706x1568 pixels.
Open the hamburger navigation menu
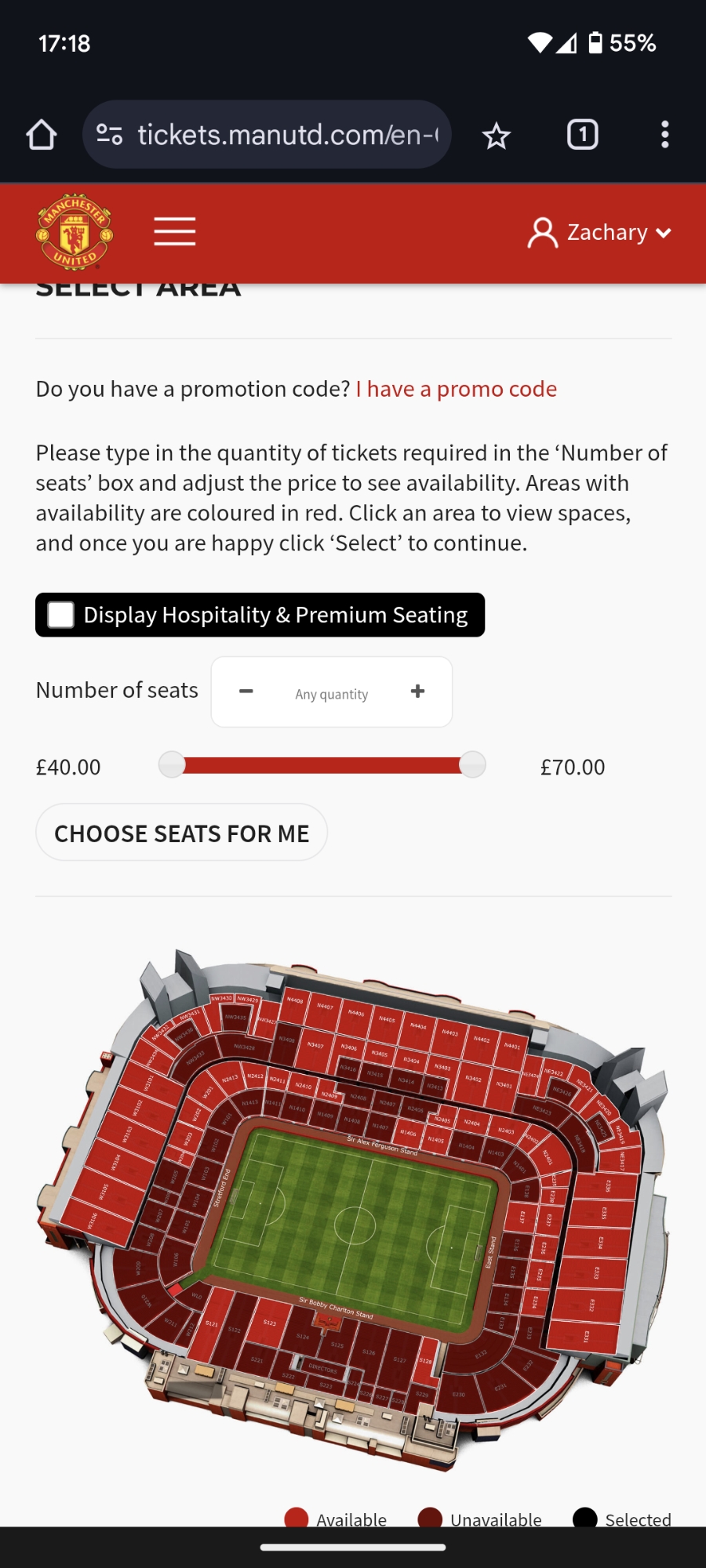point(174,232)
